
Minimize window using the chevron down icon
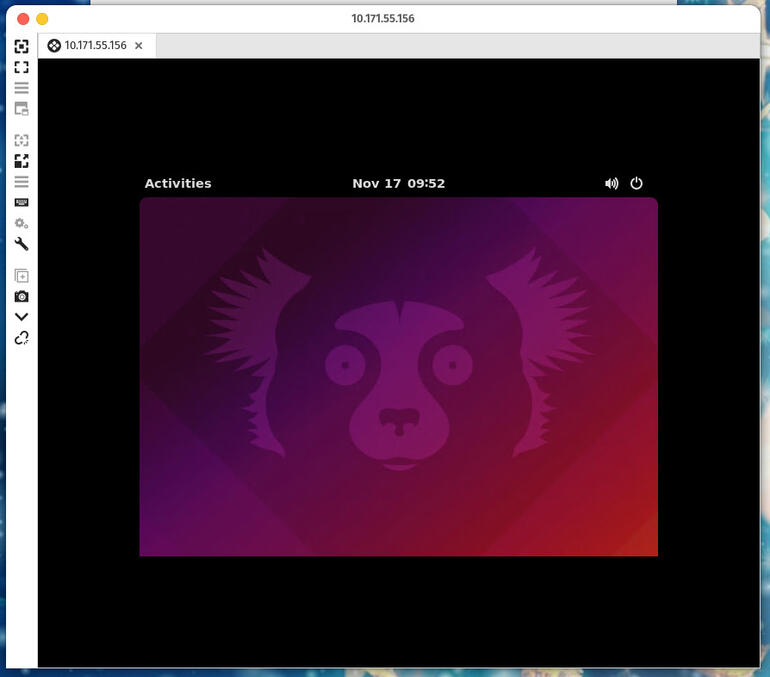(21, 317)
